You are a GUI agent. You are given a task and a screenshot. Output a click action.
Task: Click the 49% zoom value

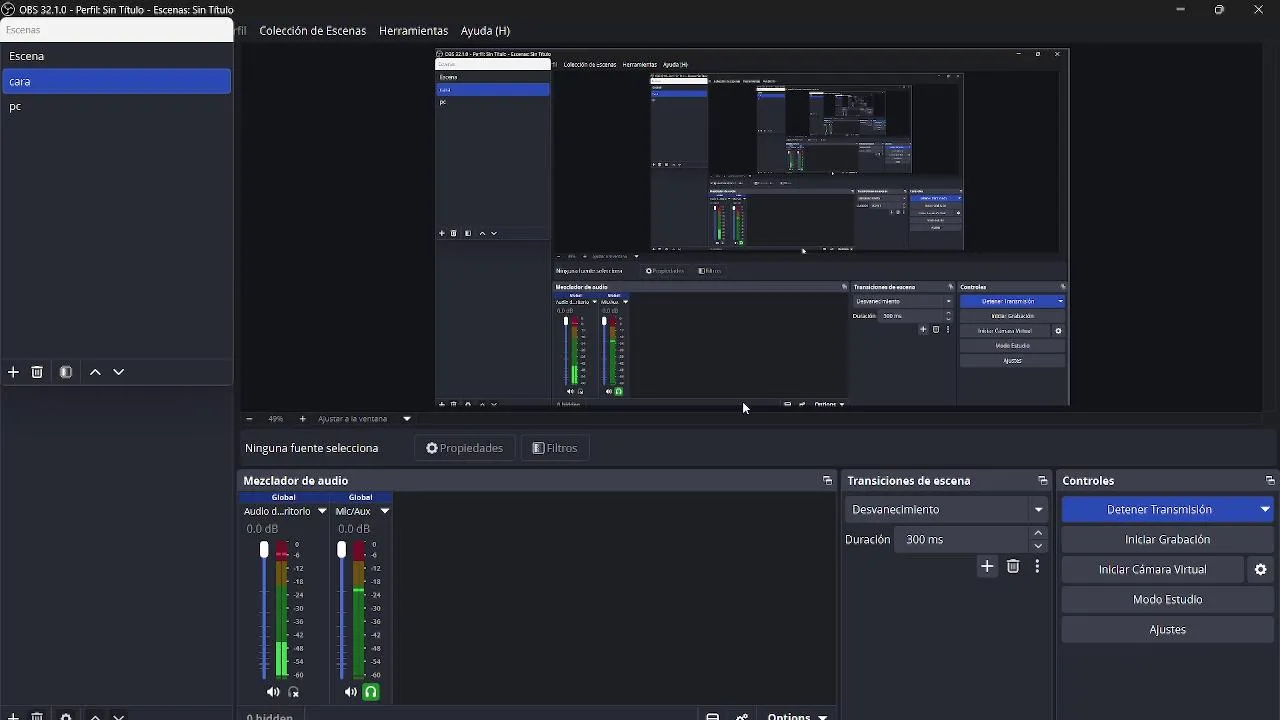(276, 419)
